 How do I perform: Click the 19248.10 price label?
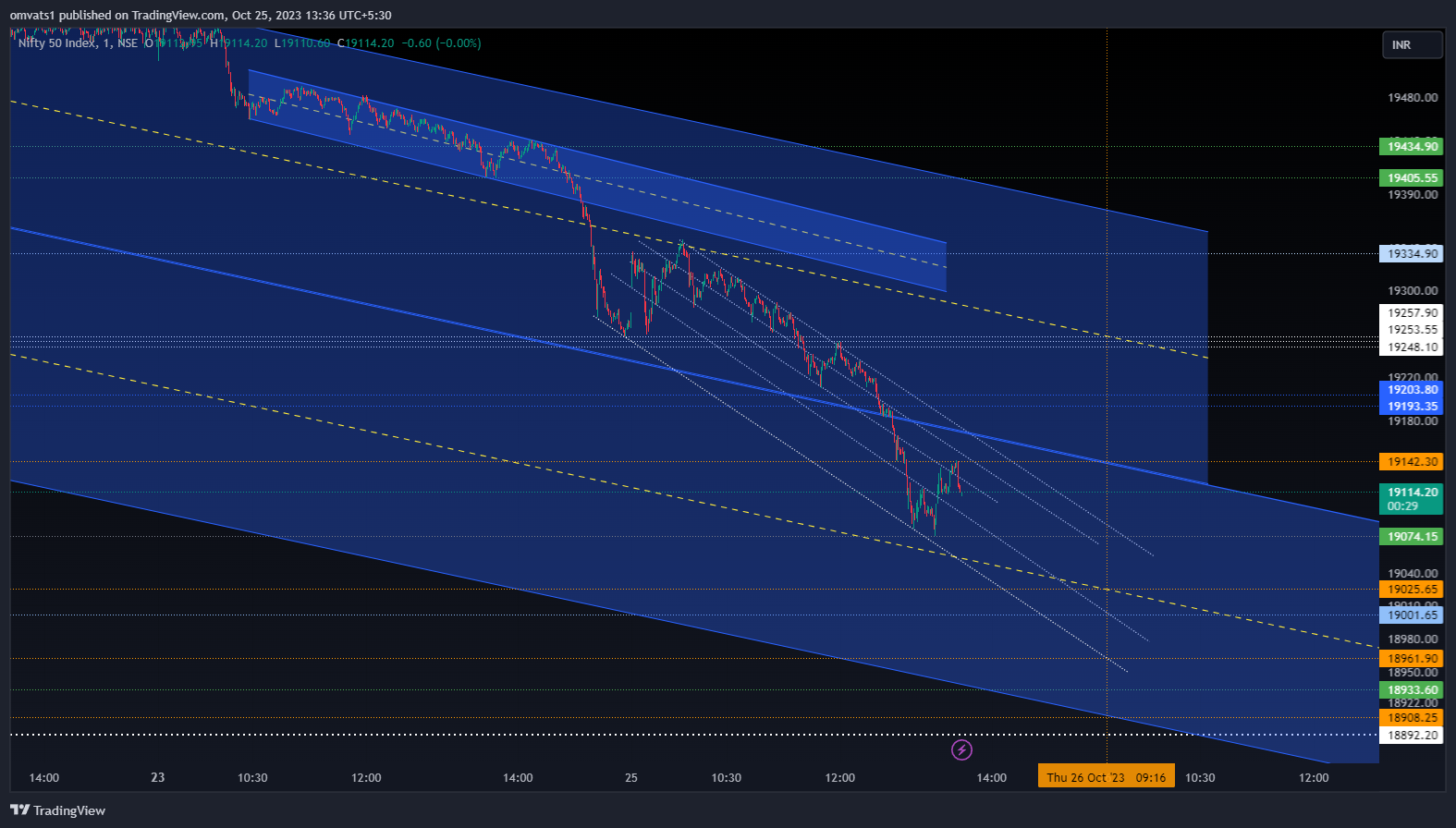tap(1411, 347)
